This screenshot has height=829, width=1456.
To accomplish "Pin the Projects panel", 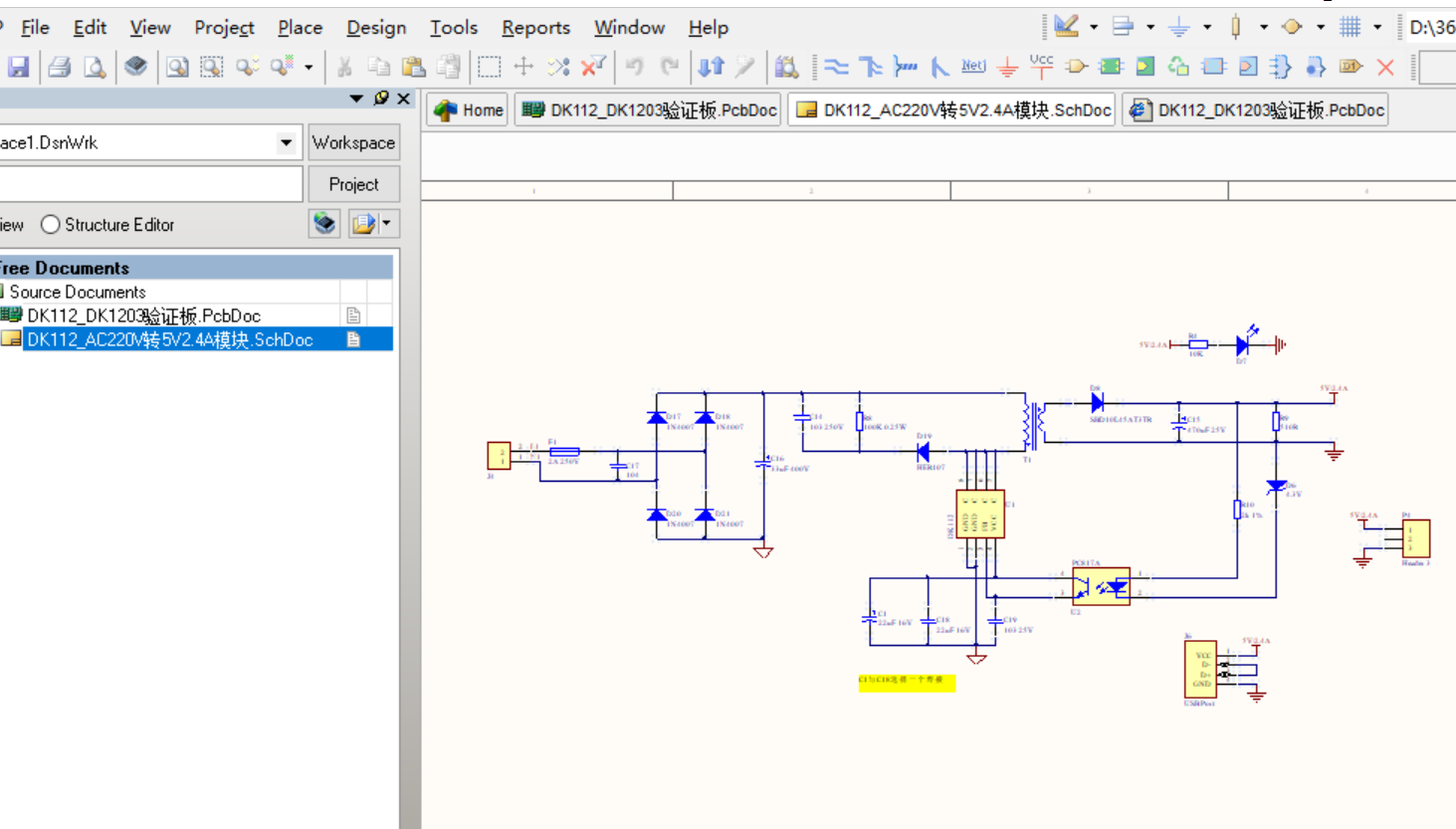I will tap(381, 99).
